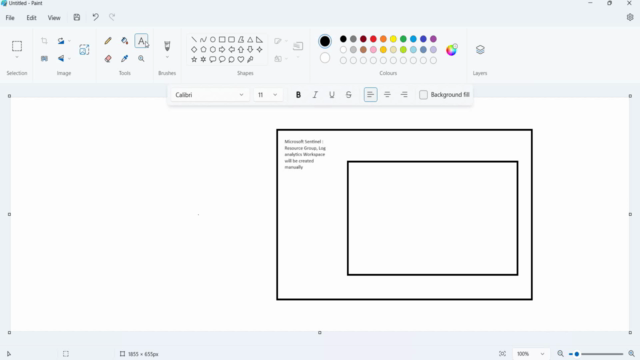The image size is (640, 360).
Task: Select the Magnifier tool
Action: pyautogui.click(x=141, y=59)
